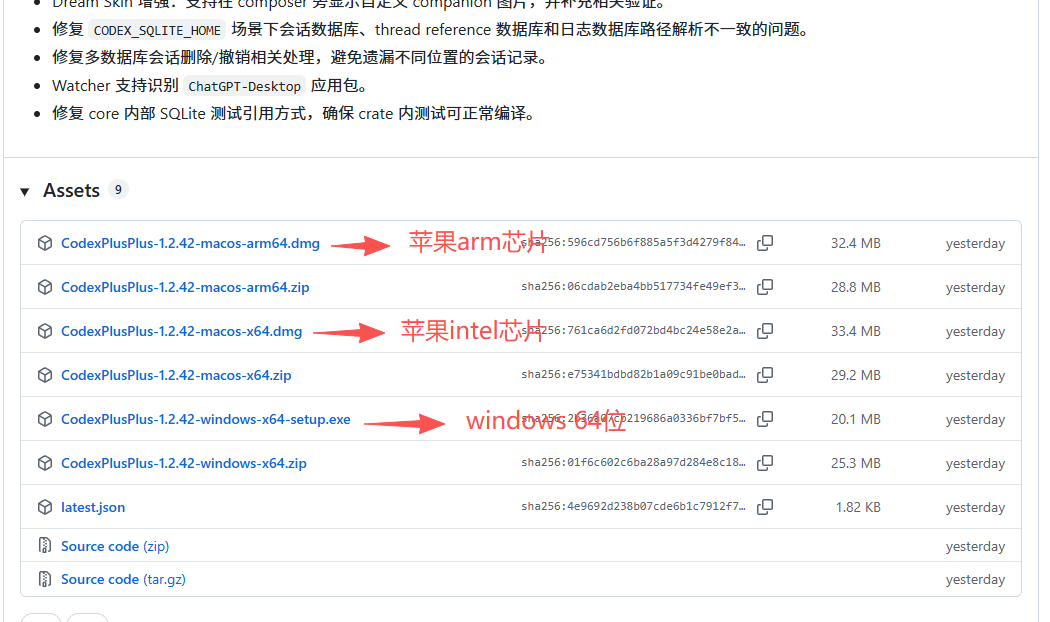Download CodexPlusPlus-1.2.42-macos-x64.zip
1050x622 pixels.
pos(176,376)
